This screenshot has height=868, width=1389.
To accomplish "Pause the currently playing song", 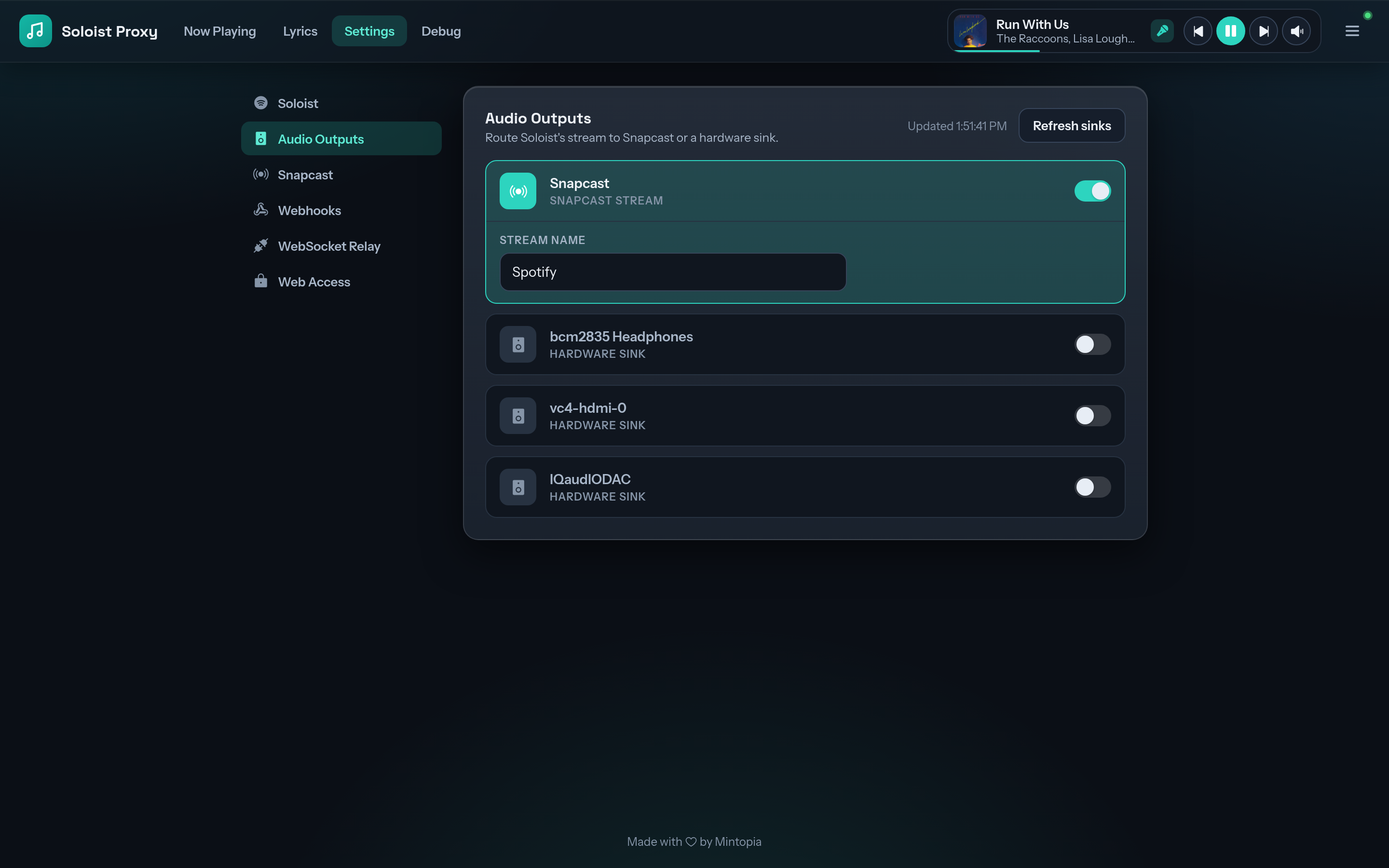I will point(1231,31).
